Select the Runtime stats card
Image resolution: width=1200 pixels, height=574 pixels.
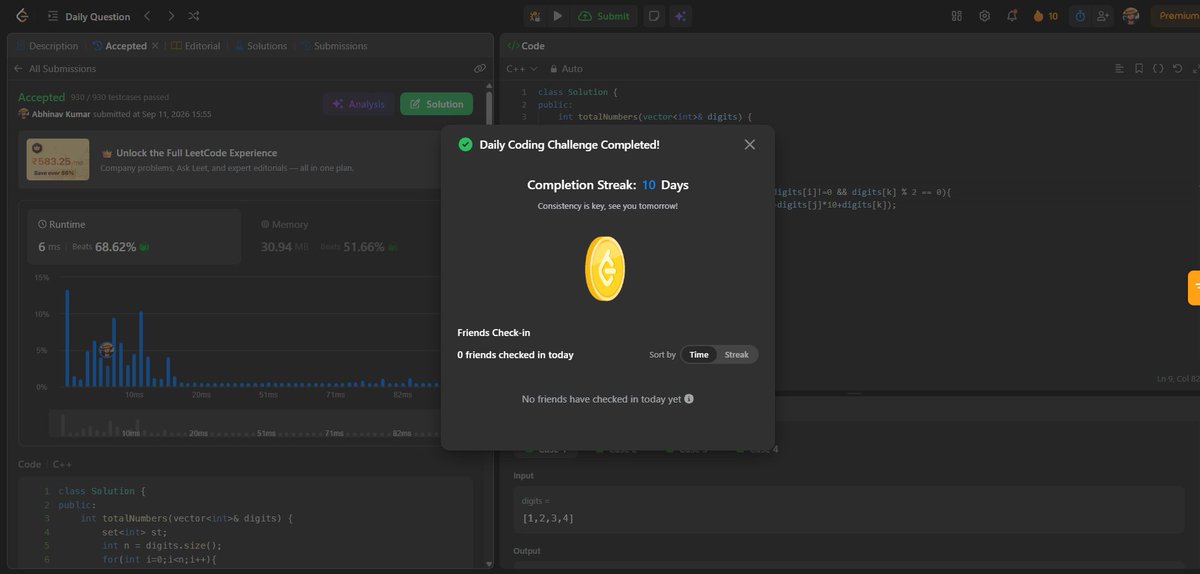(134, 237)
